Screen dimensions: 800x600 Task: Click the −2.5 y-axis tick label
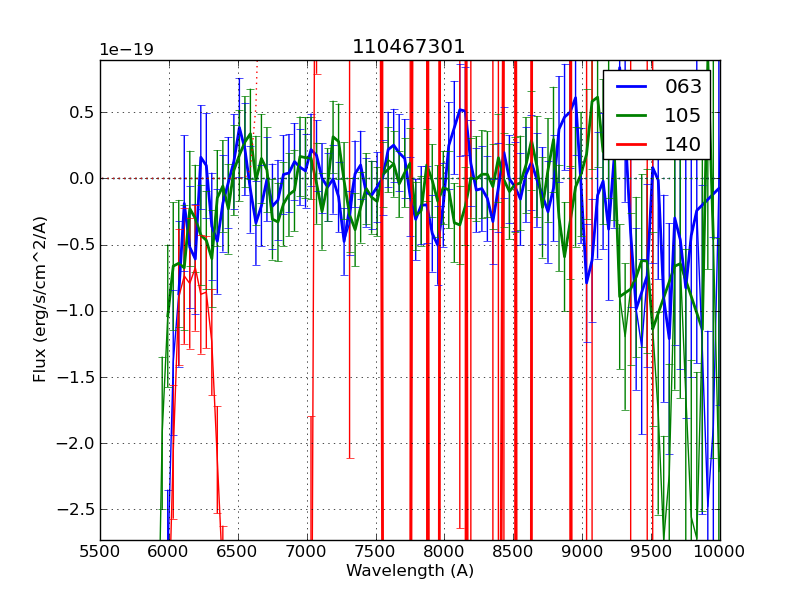pos(76,509)
